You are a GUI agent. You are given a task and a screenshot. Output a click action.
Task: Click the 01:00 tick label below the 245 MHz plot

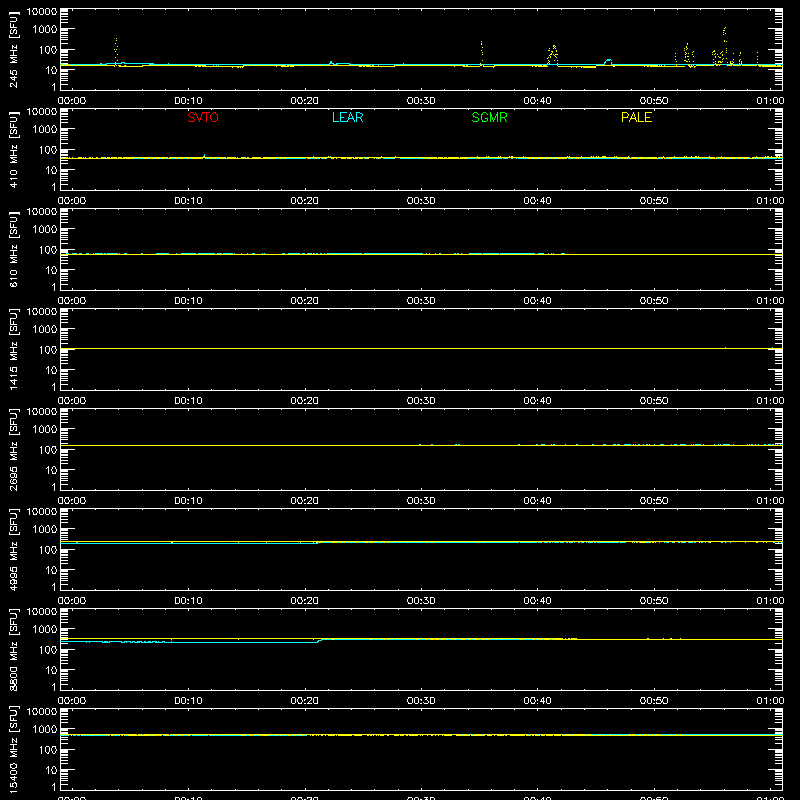(x=770, y=101)
